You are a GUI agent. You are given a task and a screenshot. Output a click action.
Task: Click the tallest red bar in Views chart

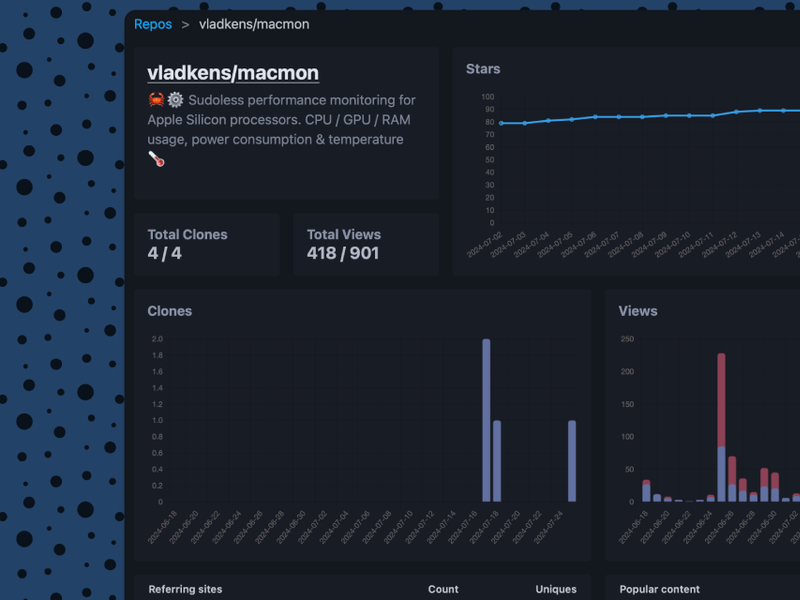click(x=721, y=399)
